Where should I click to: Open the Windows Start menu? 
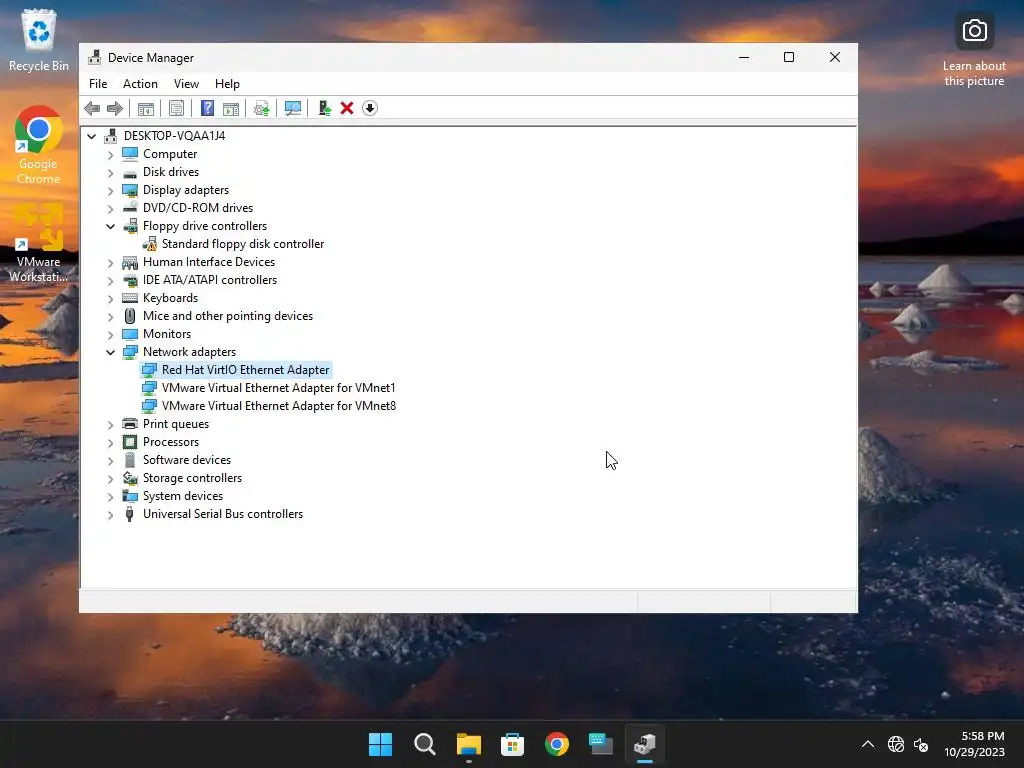point(380,744)
